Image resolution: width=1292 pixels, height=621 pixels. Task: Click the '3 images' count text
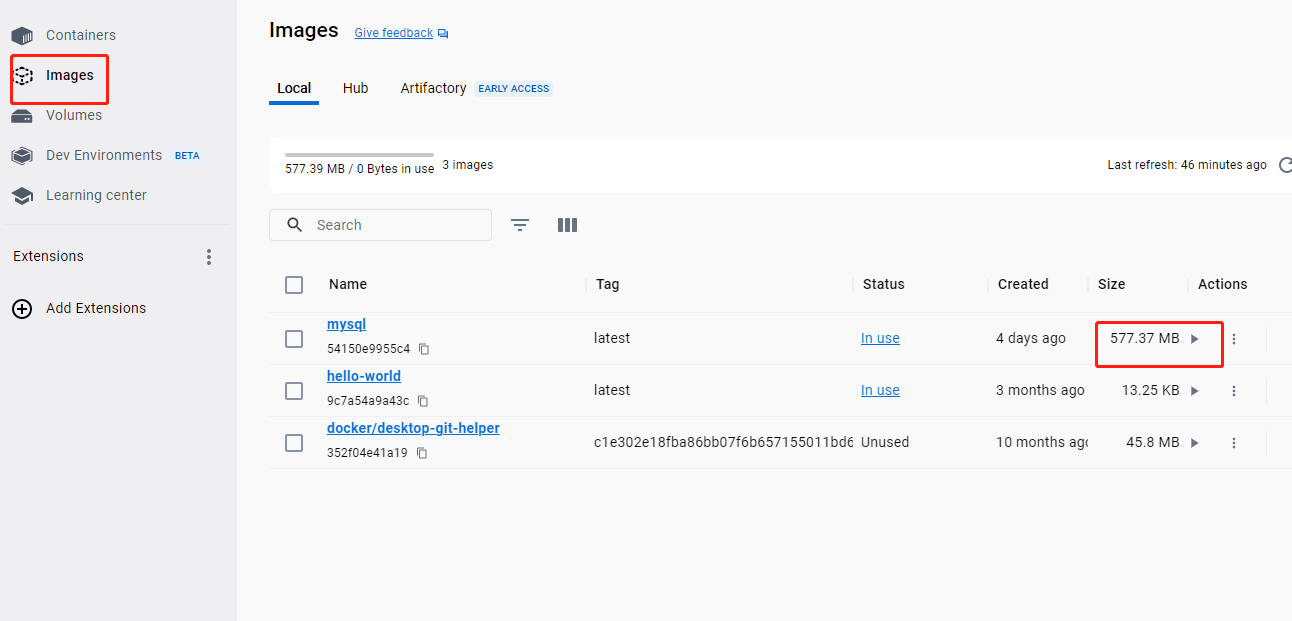468,165
